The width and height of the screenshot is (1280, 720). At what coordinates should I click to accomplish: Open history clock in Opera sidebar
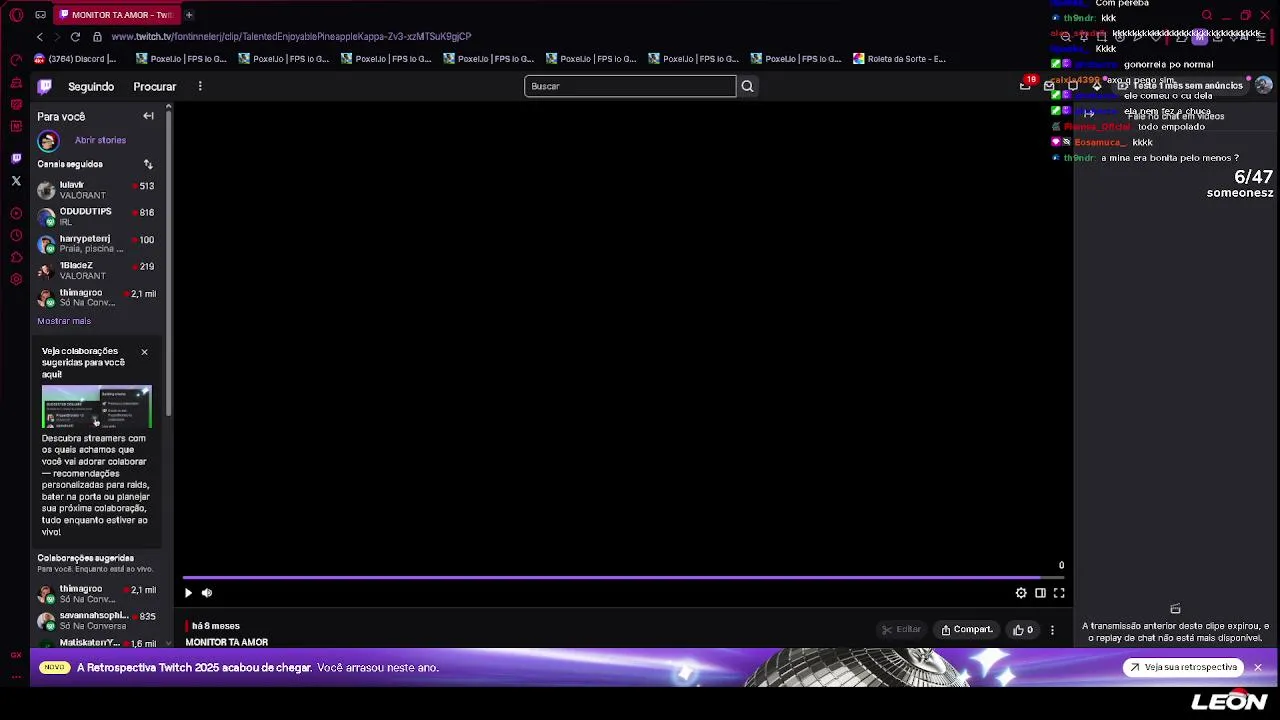16,235
